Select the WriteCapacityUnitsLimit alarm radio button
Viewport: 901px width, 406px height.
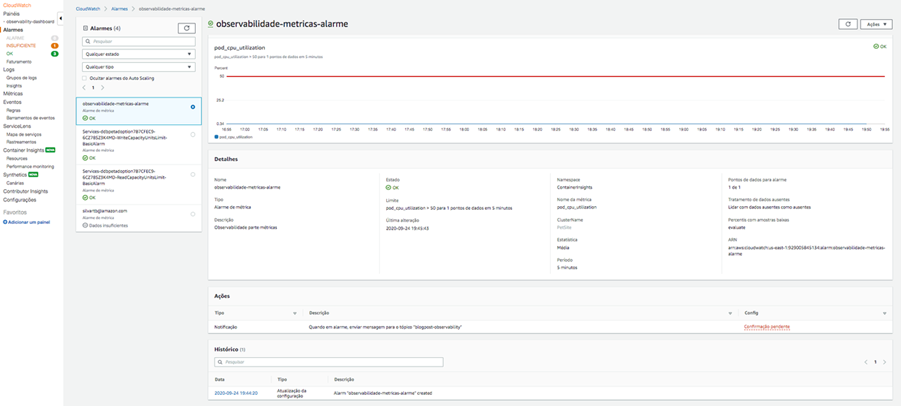click(192, 134)
